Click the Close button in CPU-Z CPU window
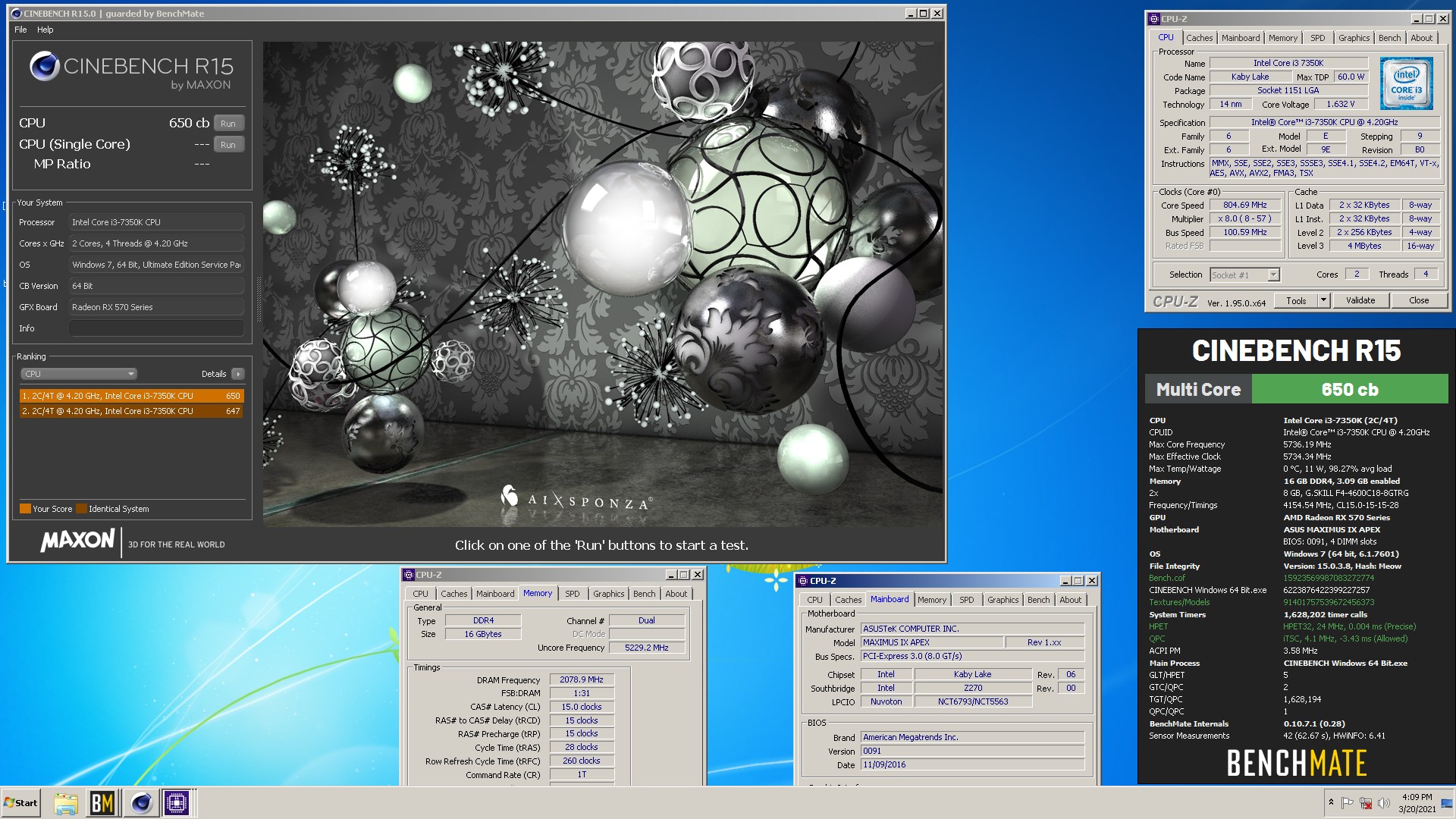 (x=1419, y=300)
